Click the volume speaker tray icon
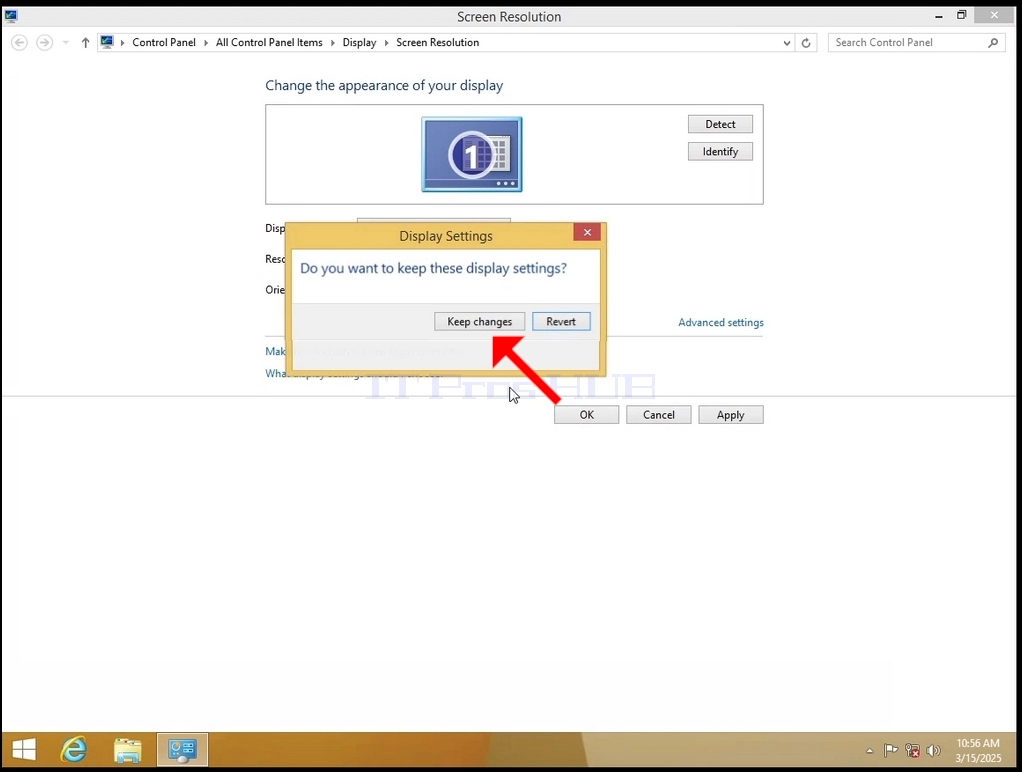The height and width of the screenshot is (772, 1022). click(933, 750)
